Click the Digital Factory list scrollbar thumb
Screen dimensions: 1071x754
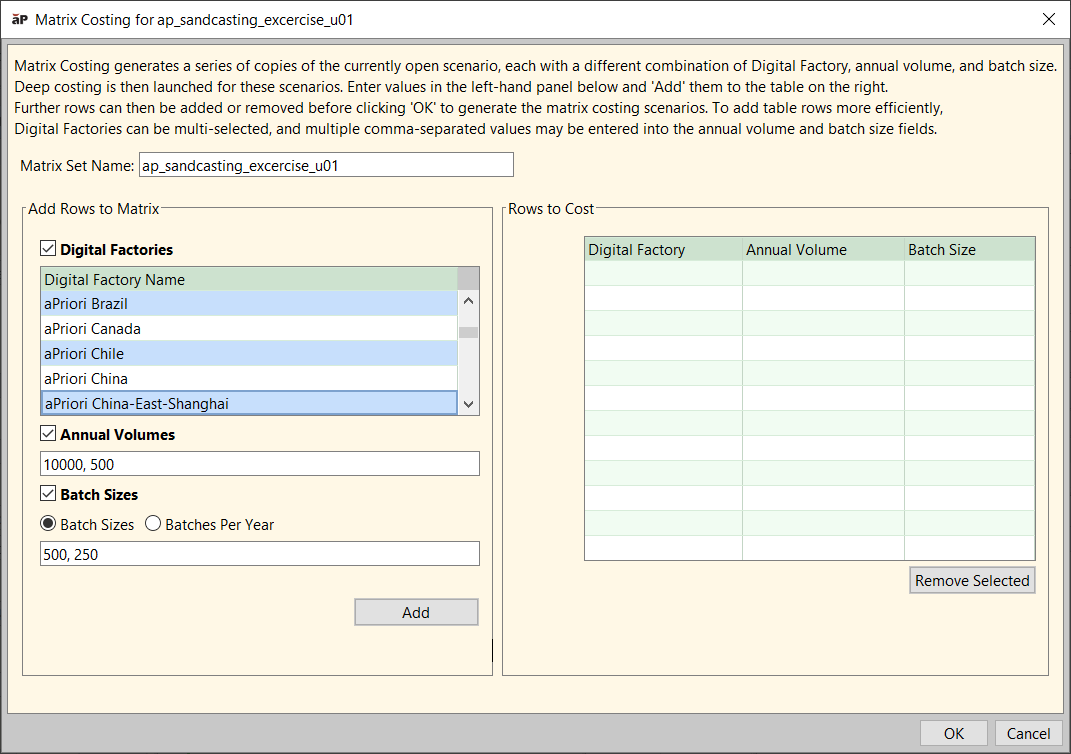coord(468,333)
